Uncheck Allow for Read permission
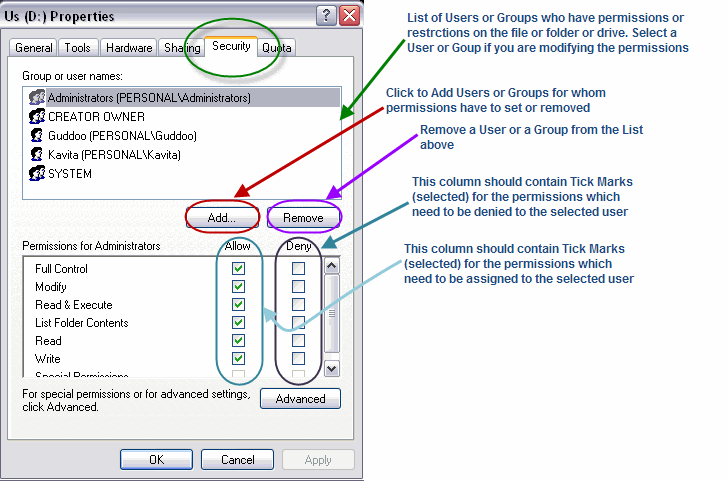This screenshot has width=728, height=481. (x=239, y=340)
